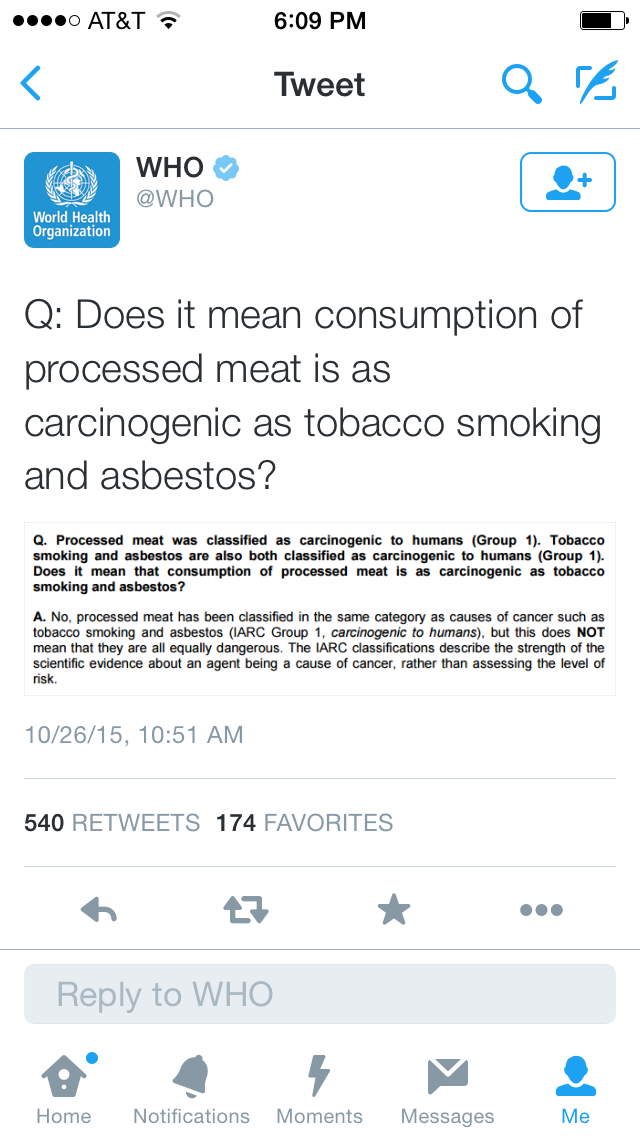Go to the Moments tab

pos(319,1088)
